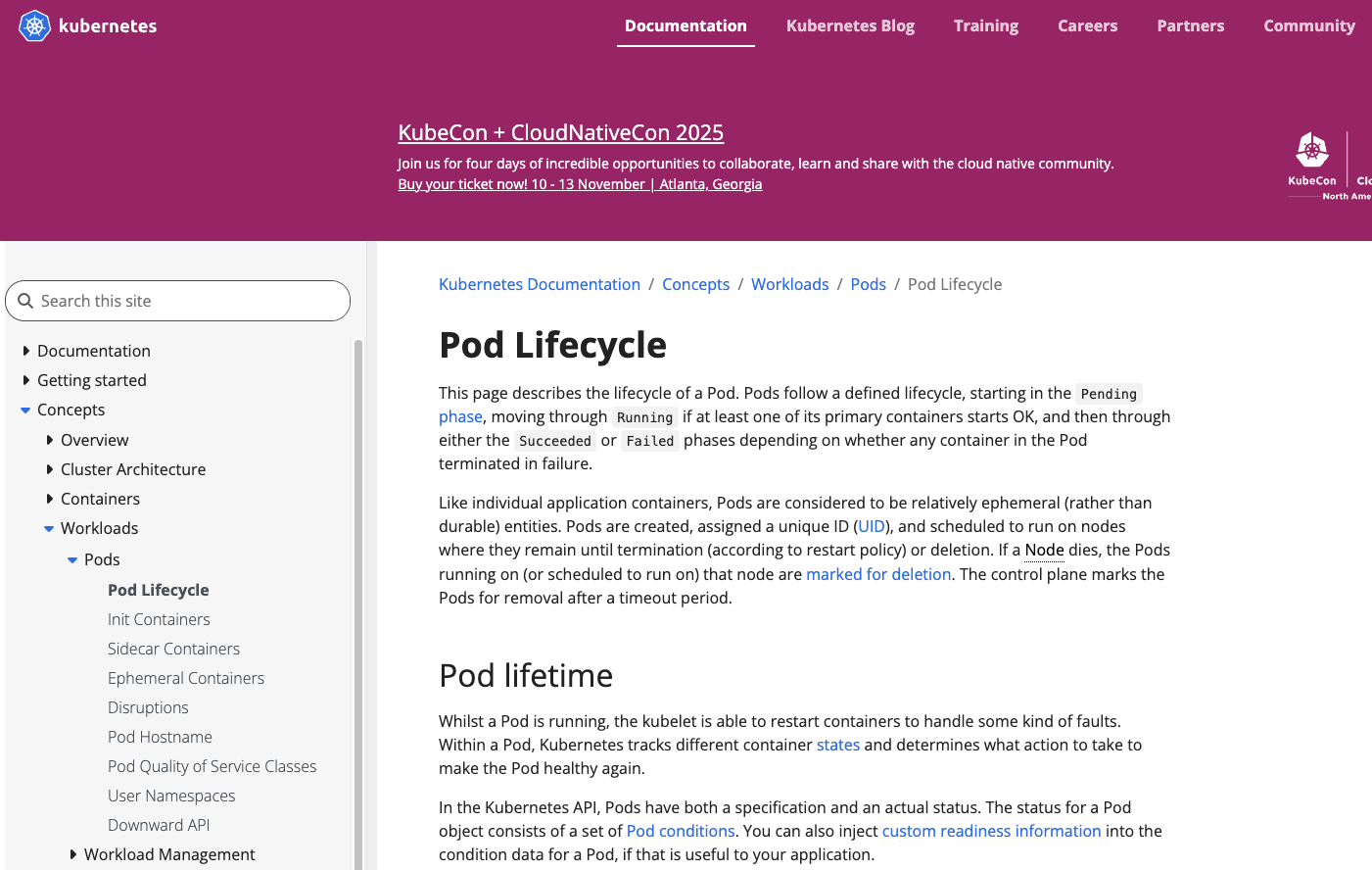This screenshot has width=1372, height=870.
Task: Click Workload Management label in sidebar
Action: (169, 854)
